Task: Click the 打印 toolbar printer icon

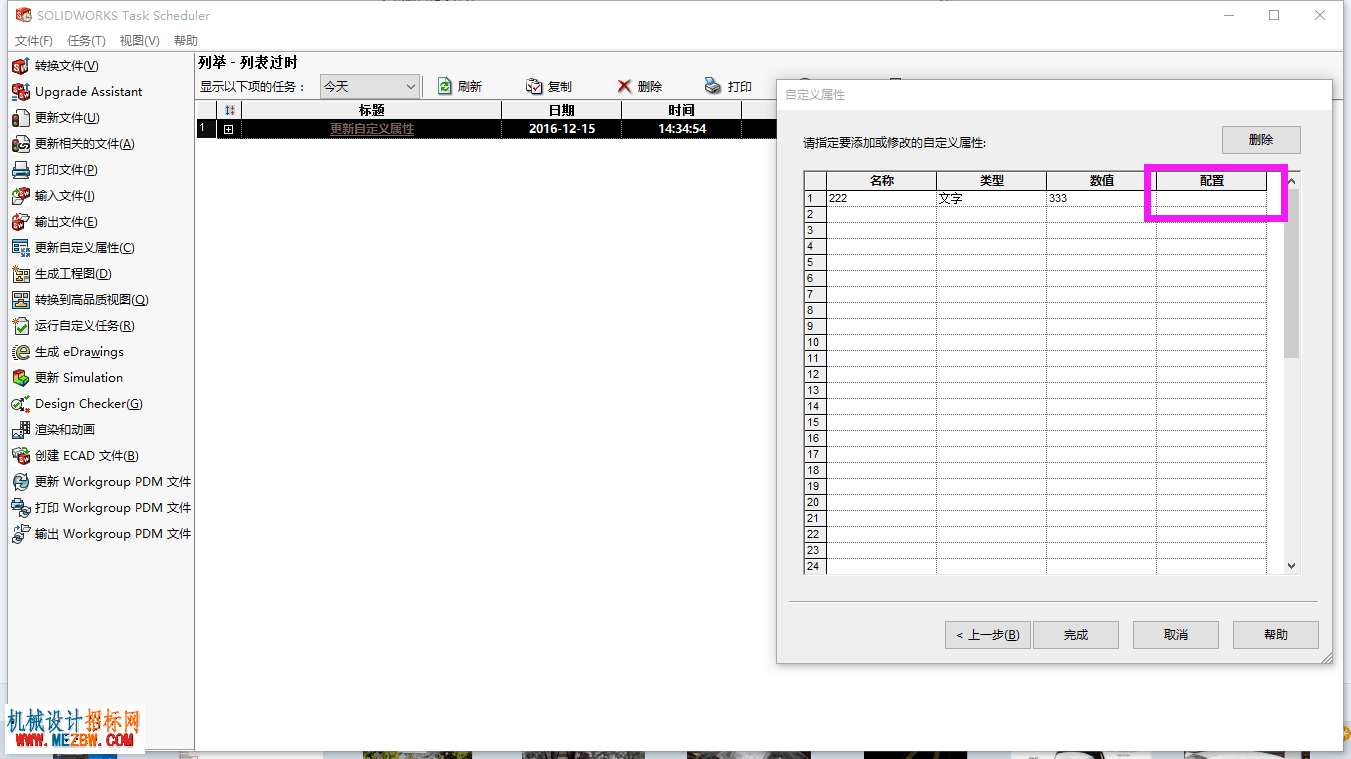Action: (713, 87)
